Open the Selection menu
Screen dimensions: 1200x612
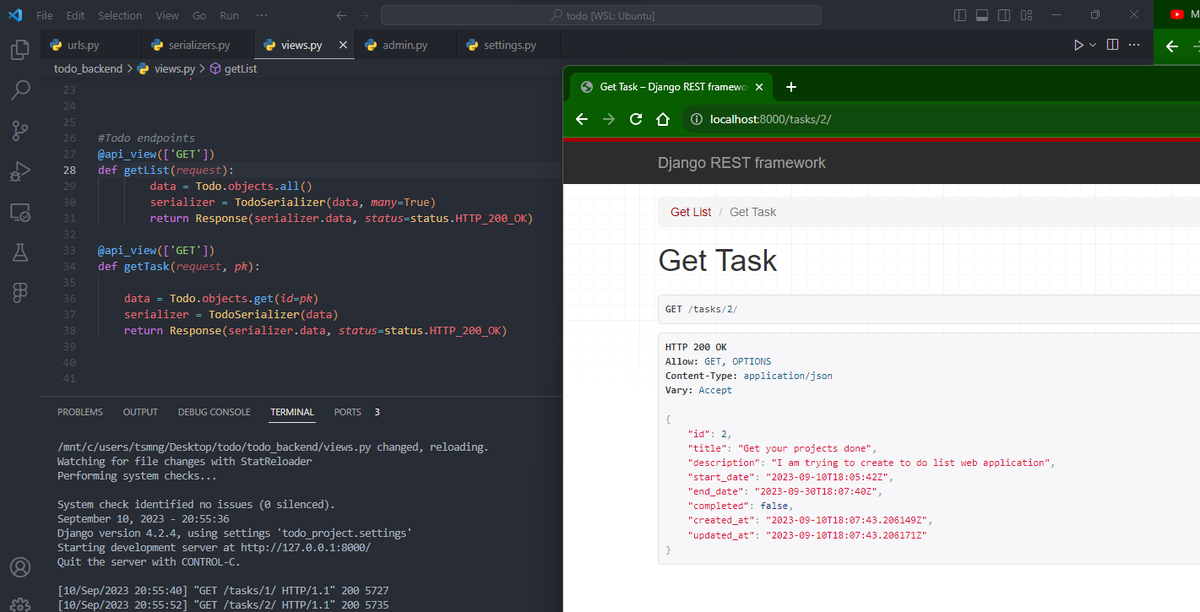click(120, 15)
